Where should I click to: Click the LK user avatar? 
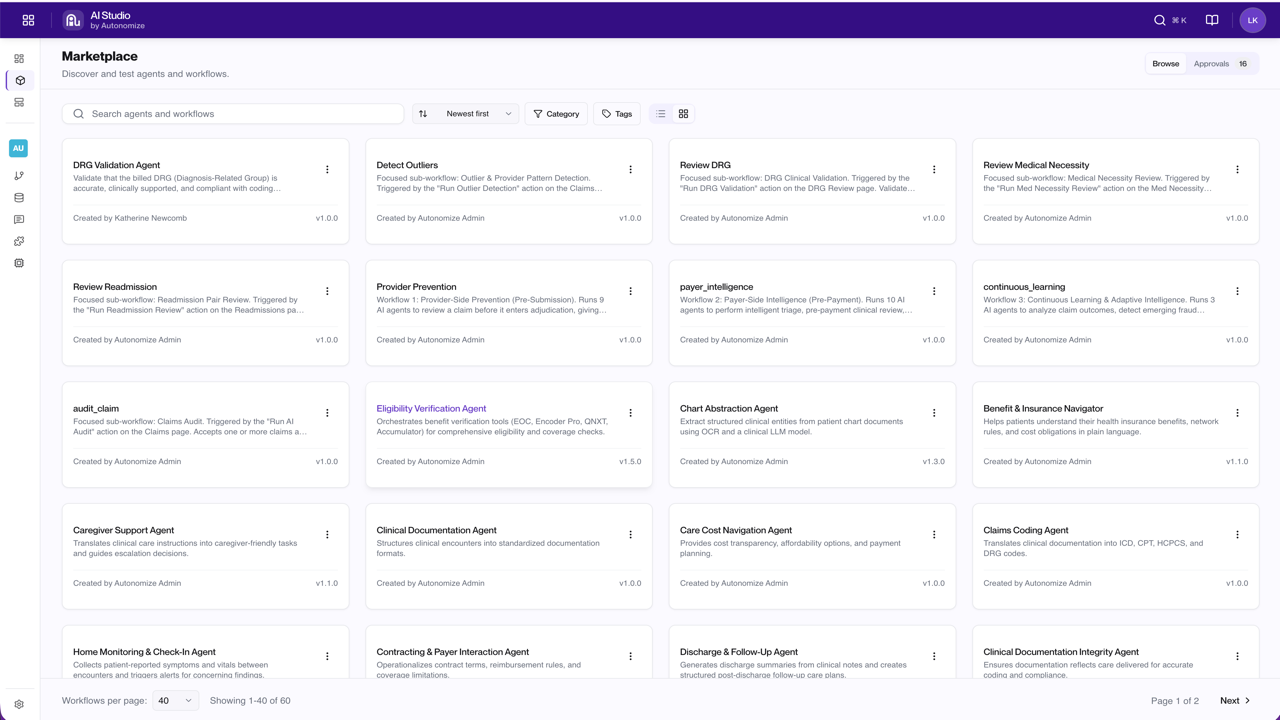[x=1253, y=20]
